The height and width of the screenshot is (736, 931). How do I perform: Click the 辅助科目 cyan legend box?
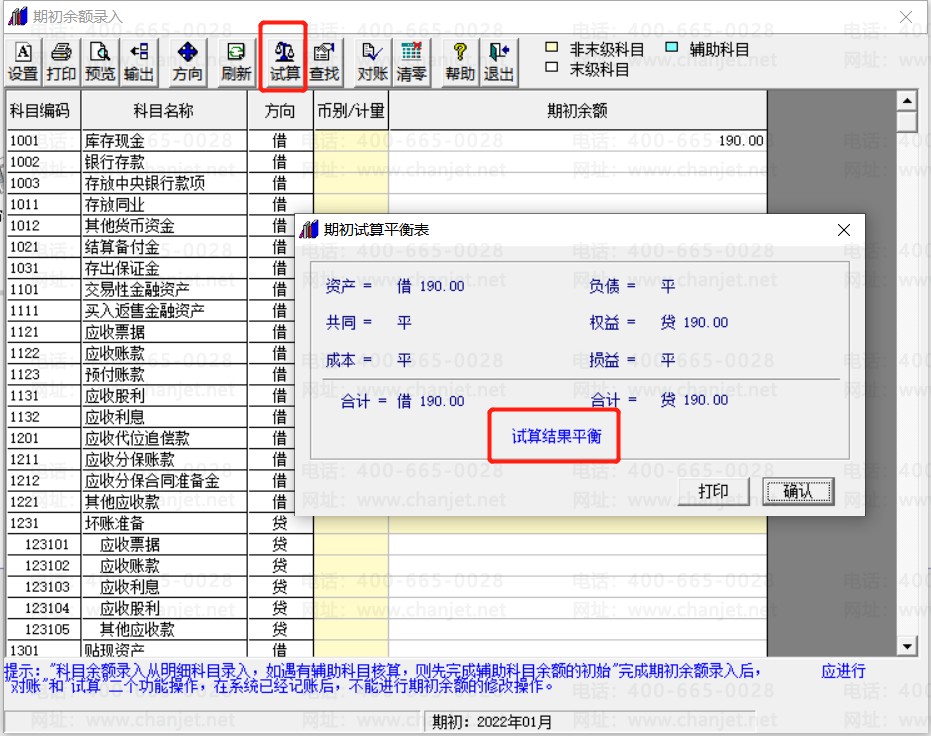[672, 47]
